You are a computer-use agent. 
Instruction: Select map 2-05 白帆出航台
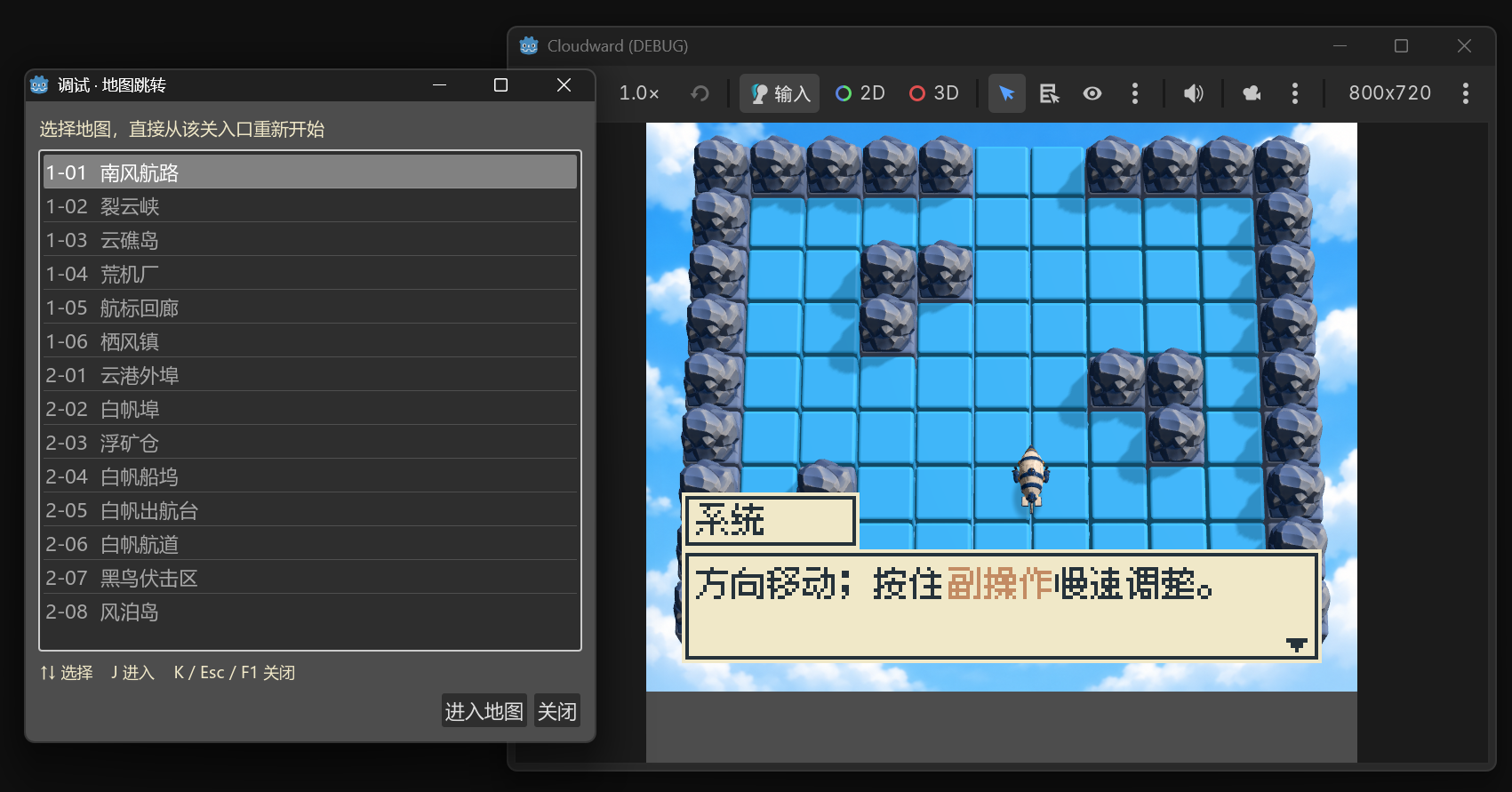[x=310, y=510]
